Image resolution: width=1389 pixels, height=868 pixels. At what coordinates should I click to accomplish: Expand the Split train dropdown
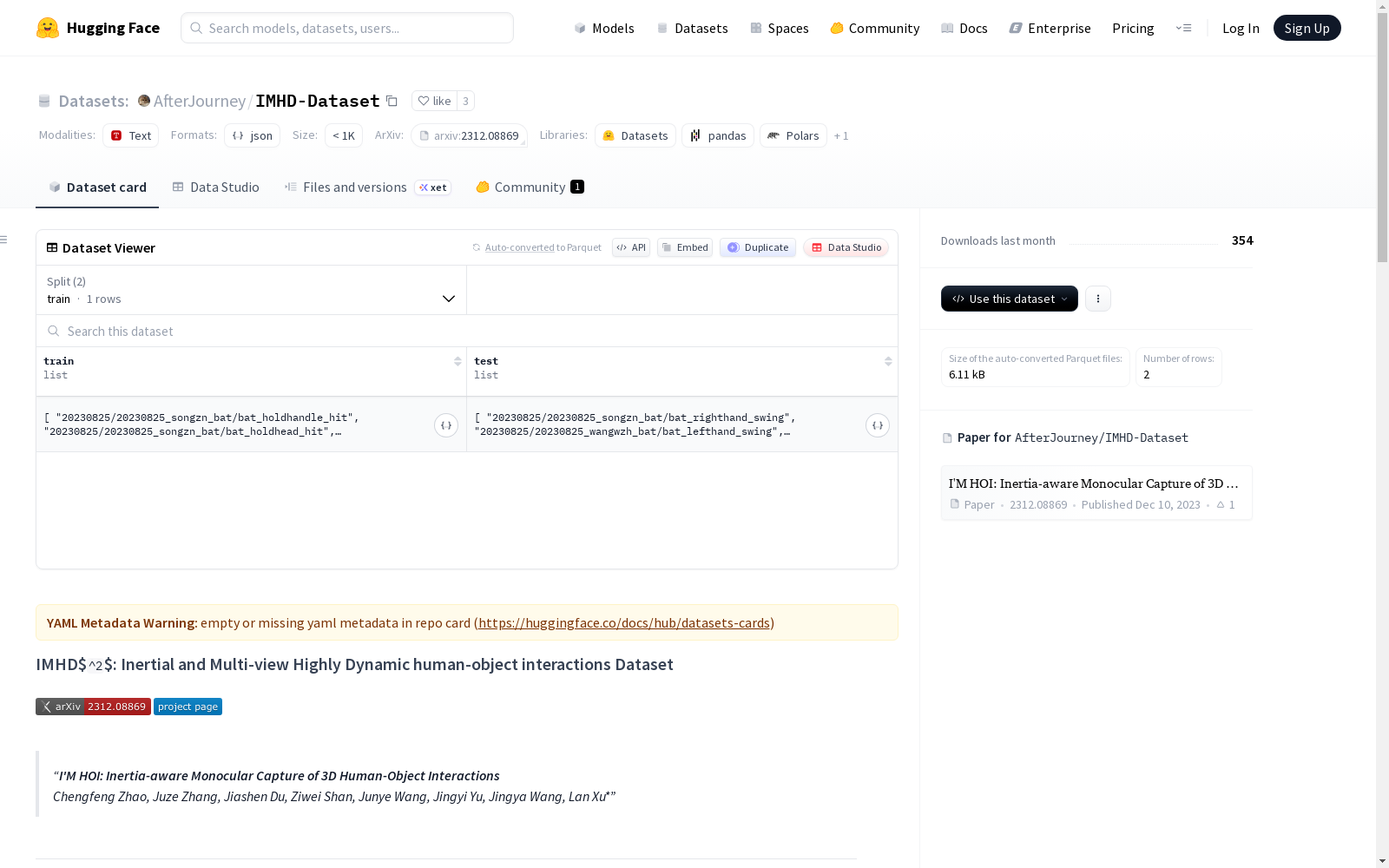point(252,290)
